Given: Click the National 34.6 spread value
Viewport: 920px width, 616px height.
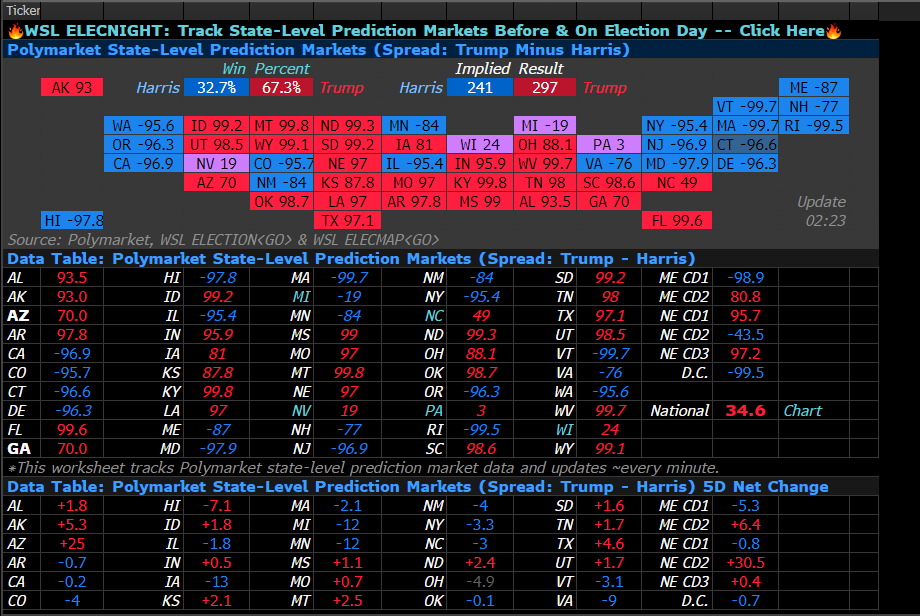Looking at the screenshot, I should click(745, 411).
